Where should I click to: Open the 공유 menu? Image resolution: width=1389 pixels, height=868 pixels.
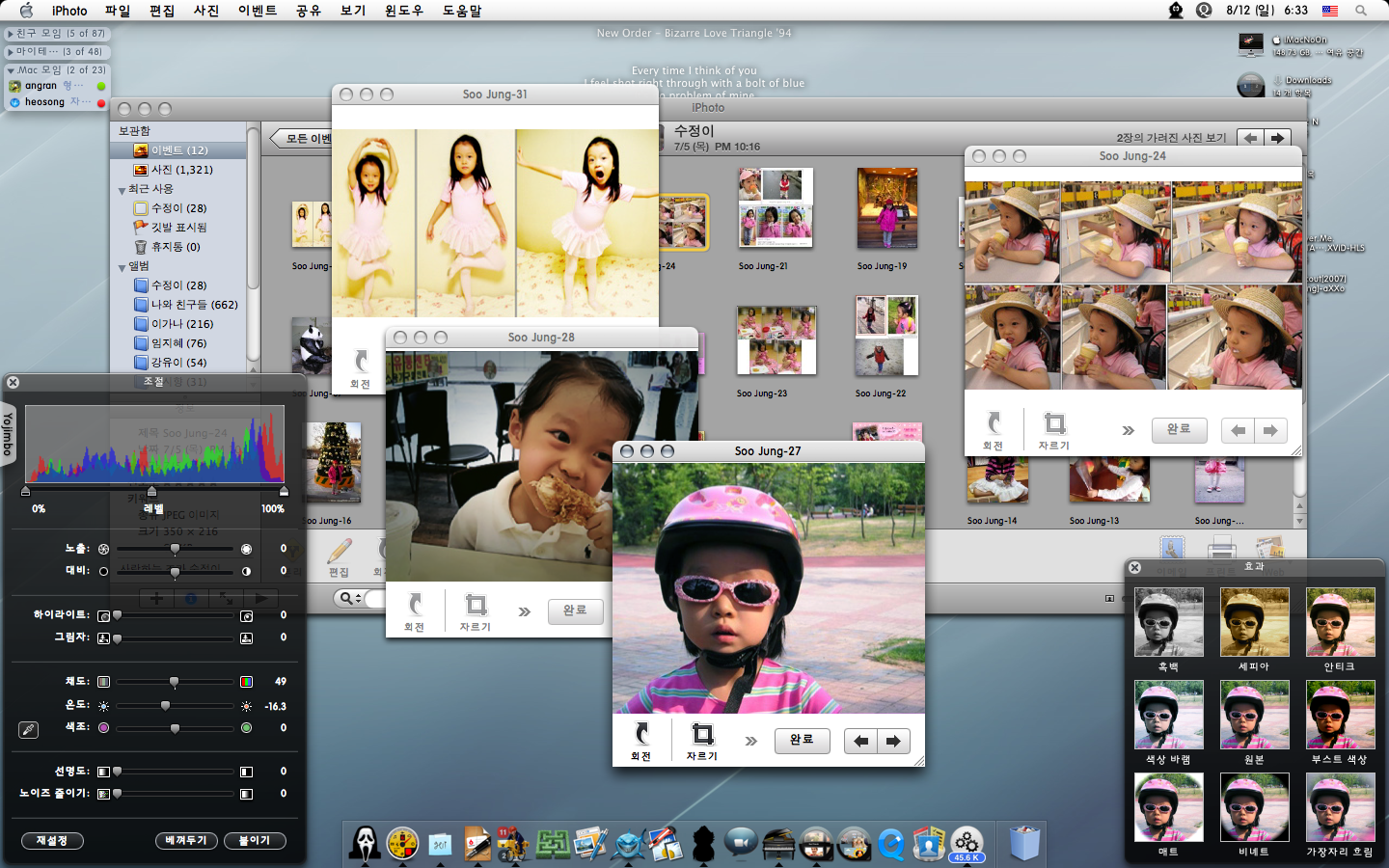coord(309,11)
